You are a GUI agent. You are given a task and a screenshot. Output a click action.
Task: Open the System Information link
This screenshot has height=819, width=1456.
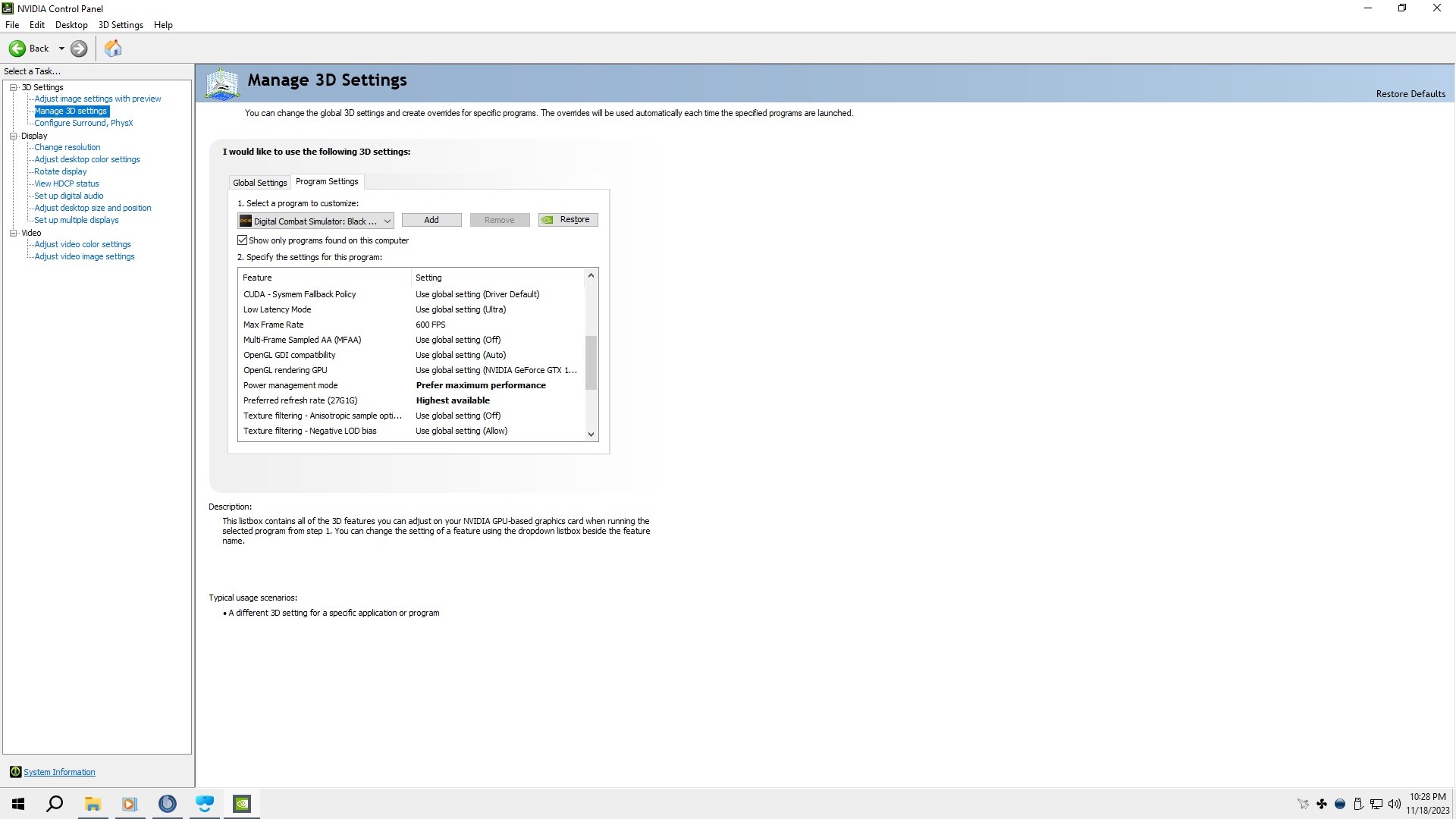pos(59,772)
